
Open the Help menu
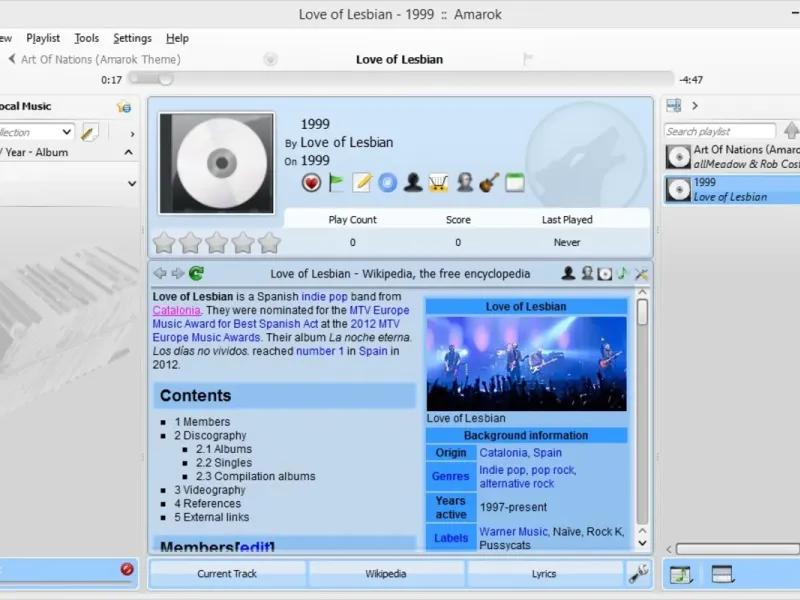click(x=177, y=38)
